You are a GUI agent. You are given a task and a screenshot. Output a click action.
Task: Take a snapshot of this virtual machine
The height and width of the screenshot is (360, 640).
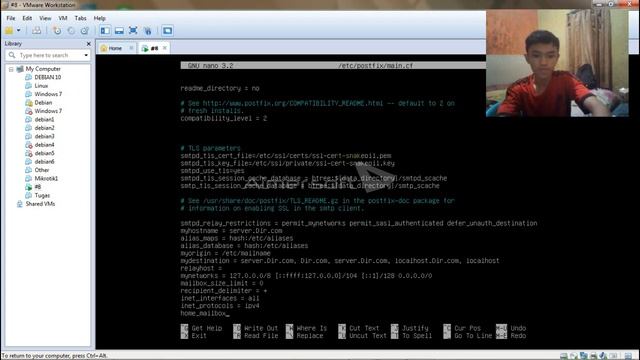(x=57, y=31)
